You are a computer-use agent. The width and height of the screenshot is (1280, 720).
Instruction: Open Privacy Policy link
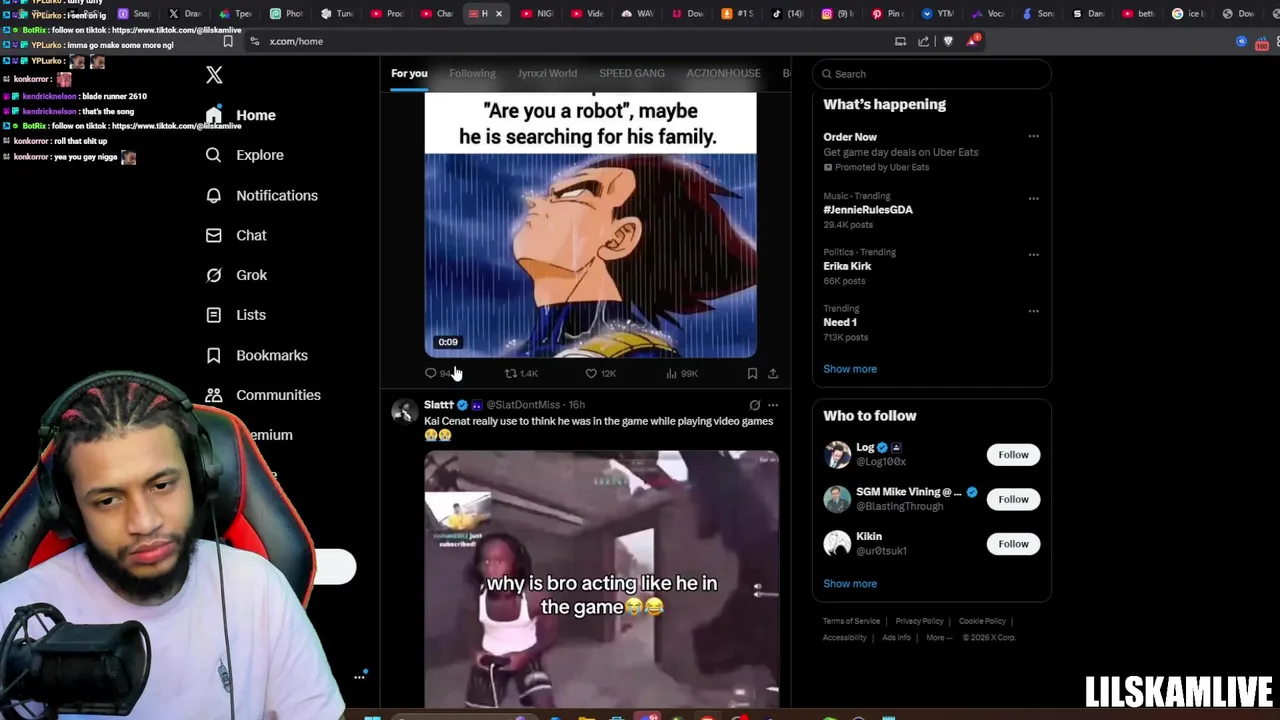919,621
